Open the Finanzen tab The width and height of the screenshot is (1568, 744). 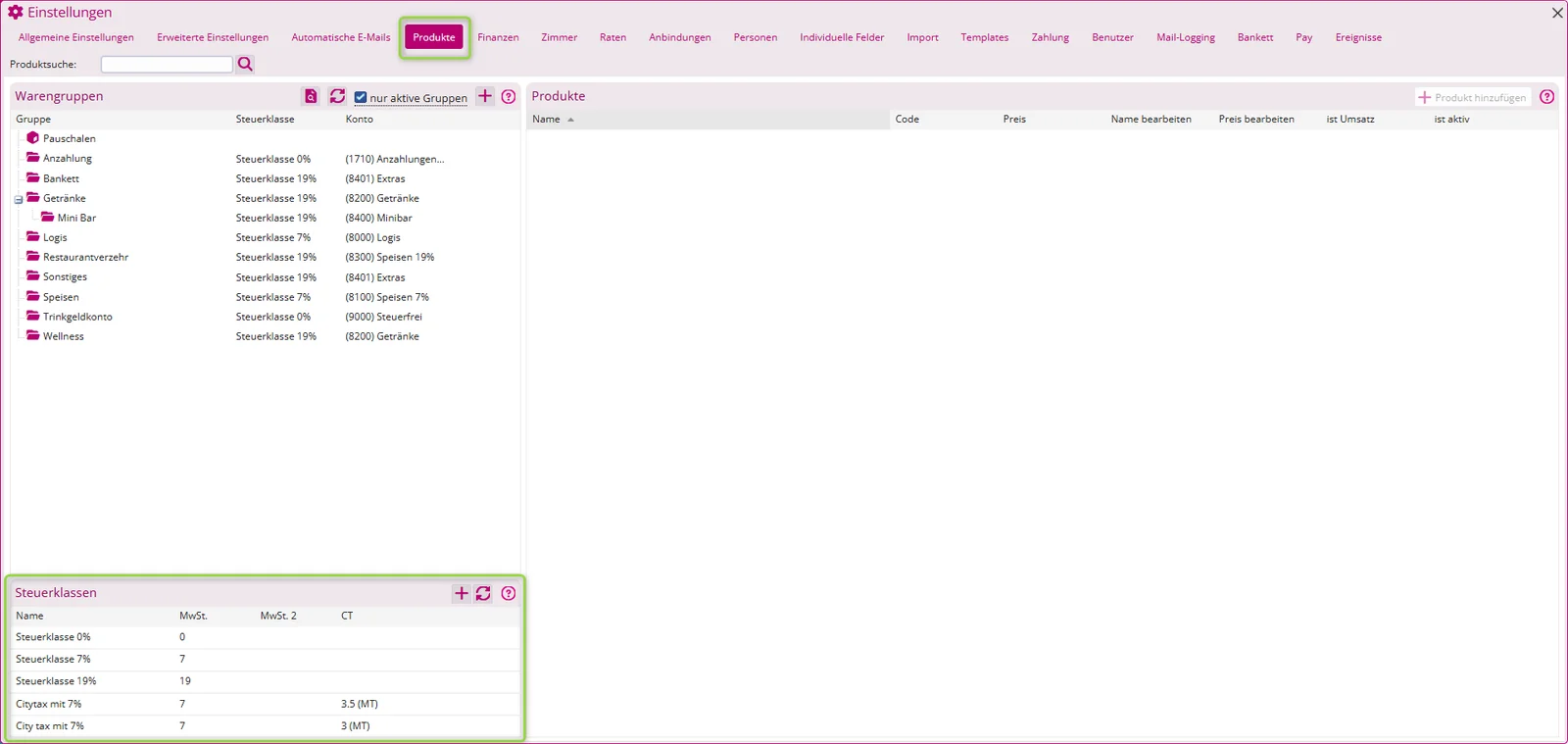tap(498, 37)
